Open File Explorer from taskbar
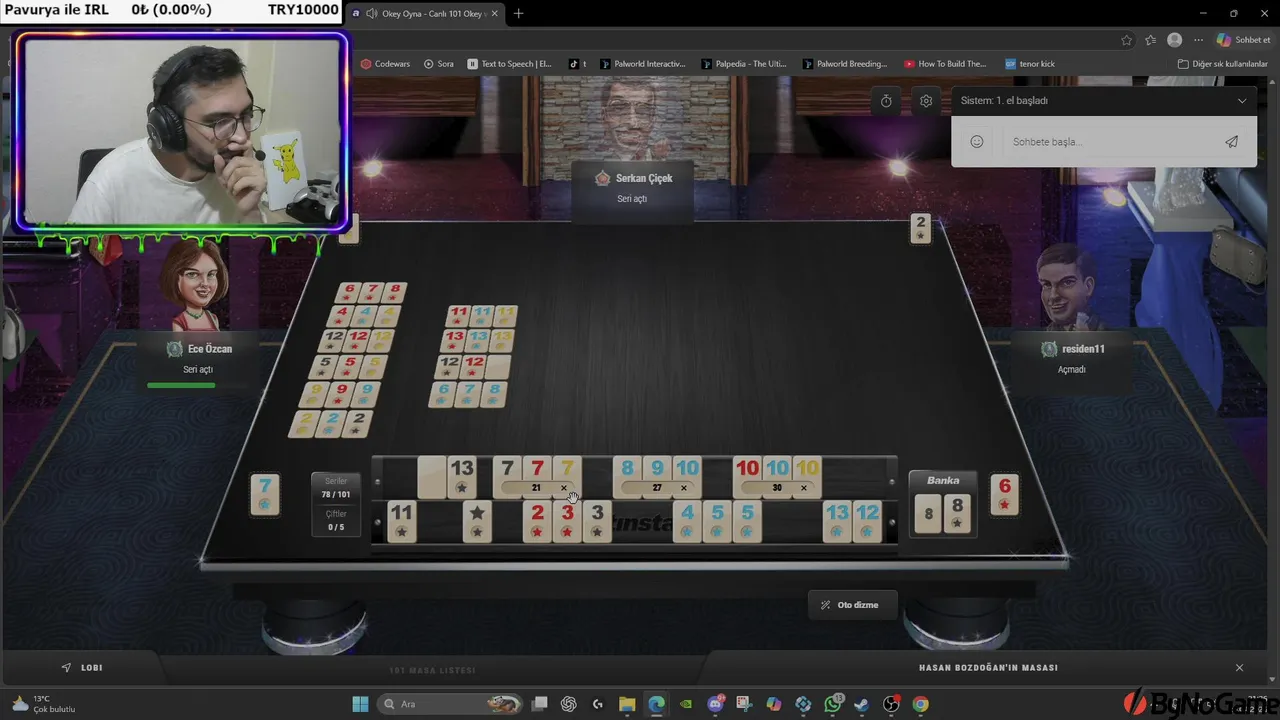The width and height of the screenshot is (1280, 720). coord(627,704)
